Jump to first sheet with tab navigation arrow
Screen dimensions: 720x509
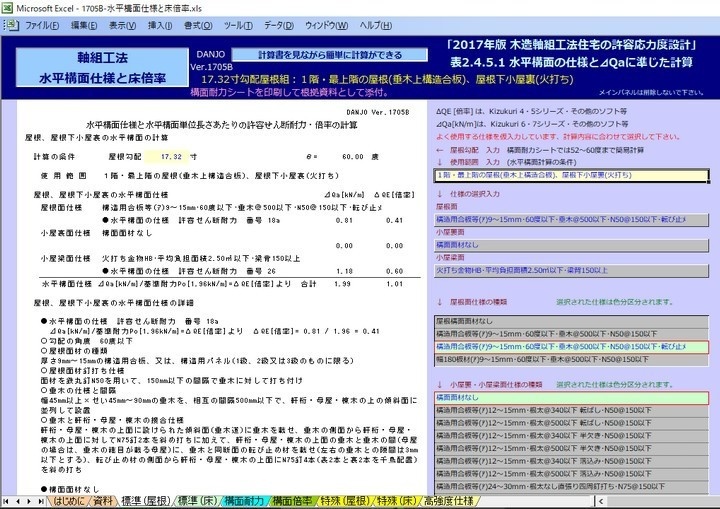pyautogui.click(x=6, y=502)
